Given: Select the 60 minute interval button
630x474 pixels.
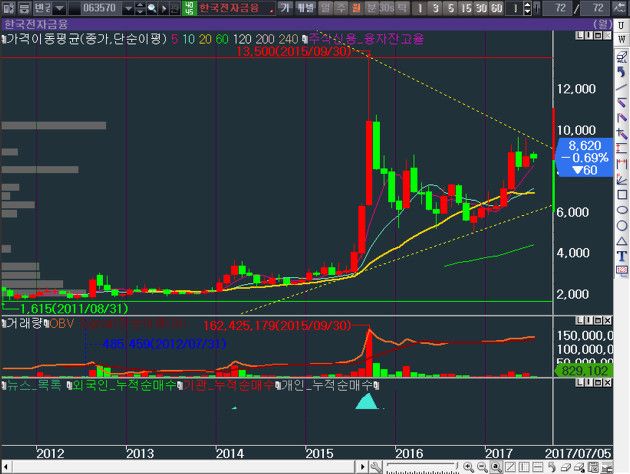Looking at the screenshot, I should tap(497, 8).
